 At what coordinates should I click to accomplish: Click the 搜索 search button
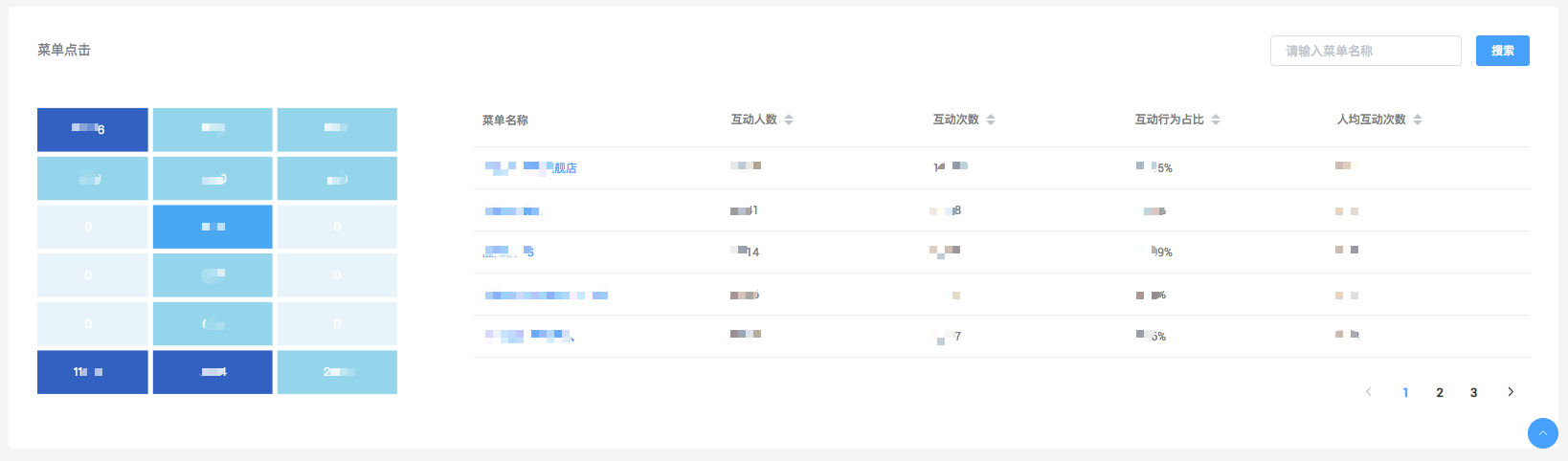coord(1502,51)
